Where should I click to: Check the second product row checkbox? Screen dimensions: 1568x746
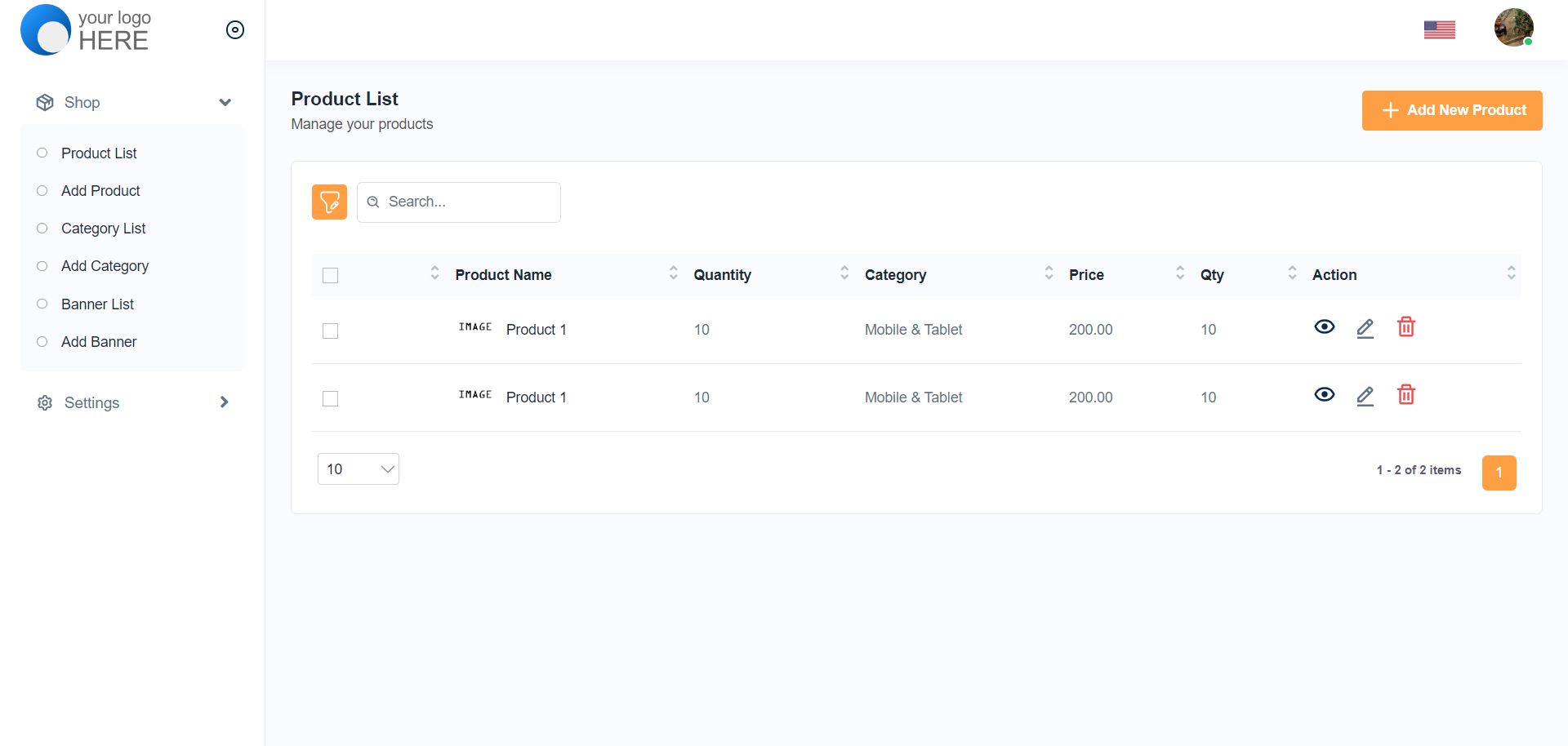[331, 398]
